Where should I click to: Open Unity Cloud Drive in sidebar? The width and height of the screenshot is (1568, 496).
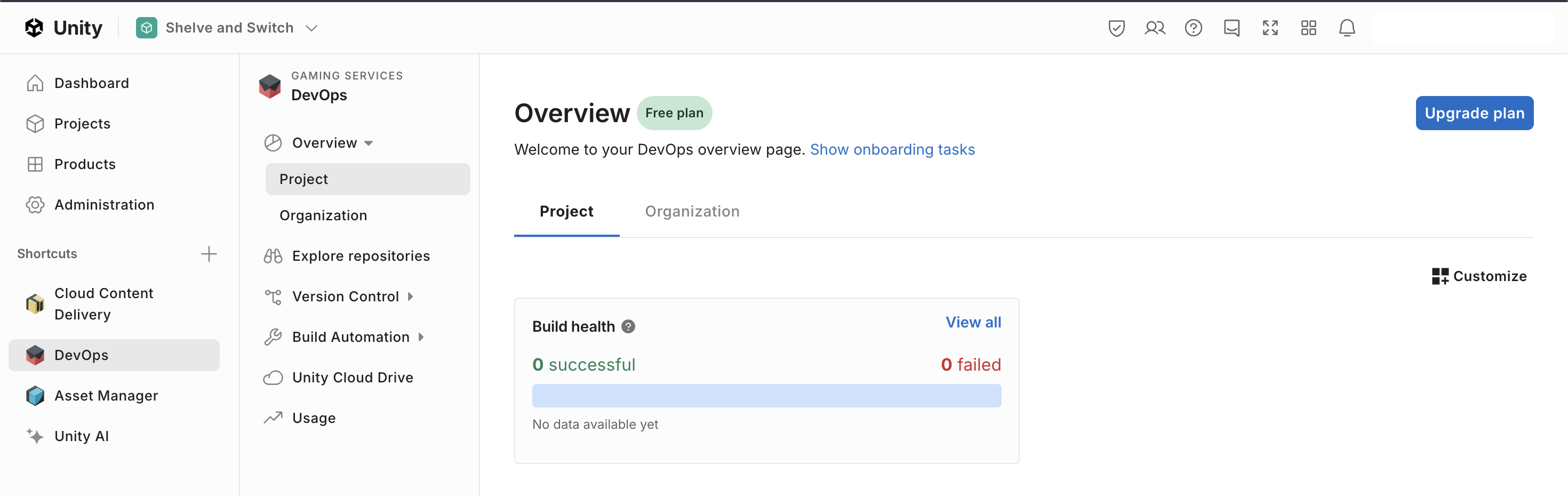(x=353, y=377)
